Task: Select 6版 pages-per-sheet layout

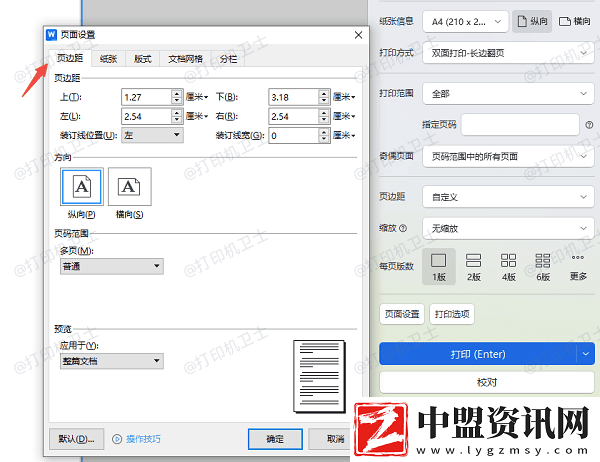Action: pos(543,267)
